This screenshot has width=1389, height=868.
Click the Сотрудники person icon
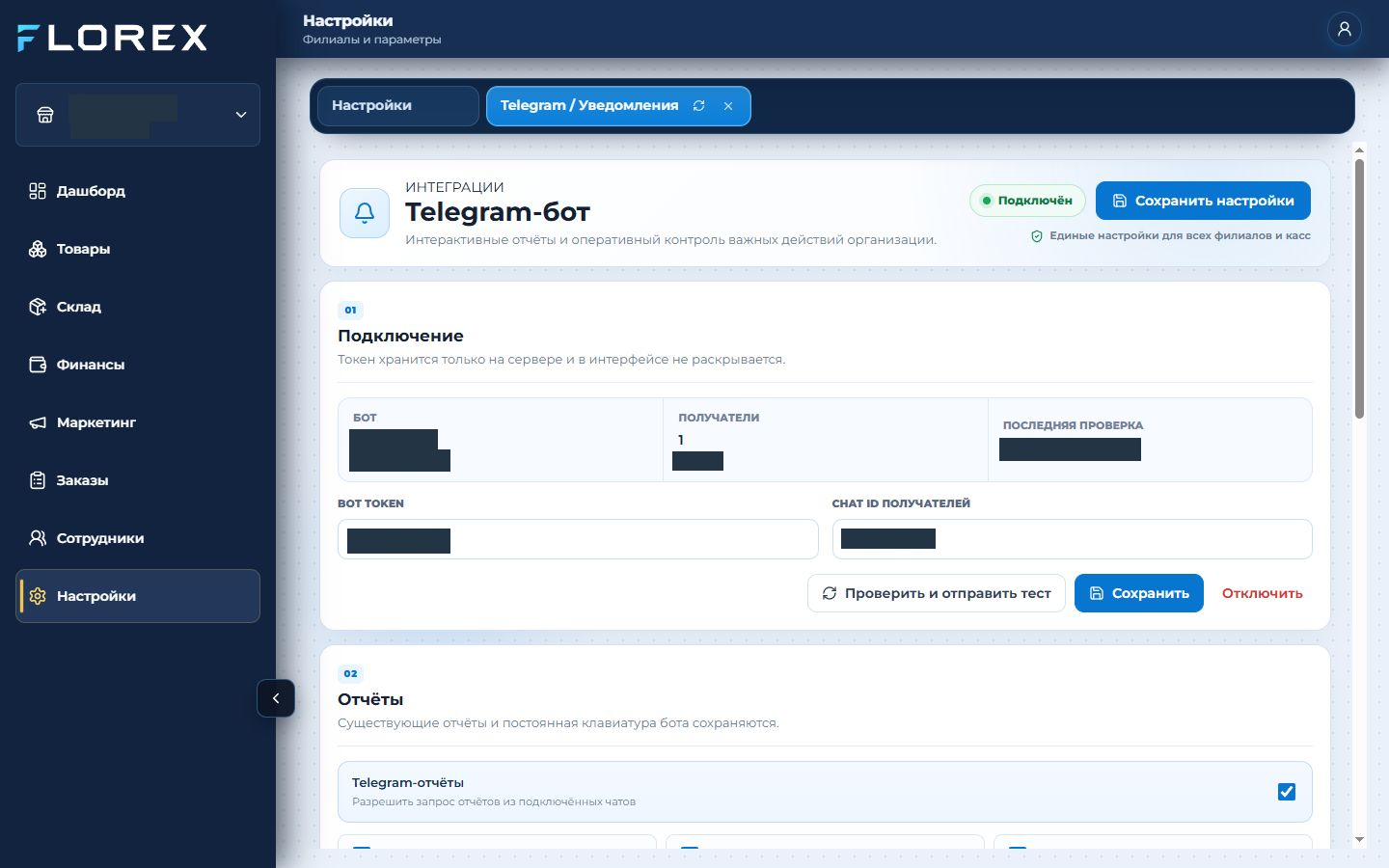(38, 538)
